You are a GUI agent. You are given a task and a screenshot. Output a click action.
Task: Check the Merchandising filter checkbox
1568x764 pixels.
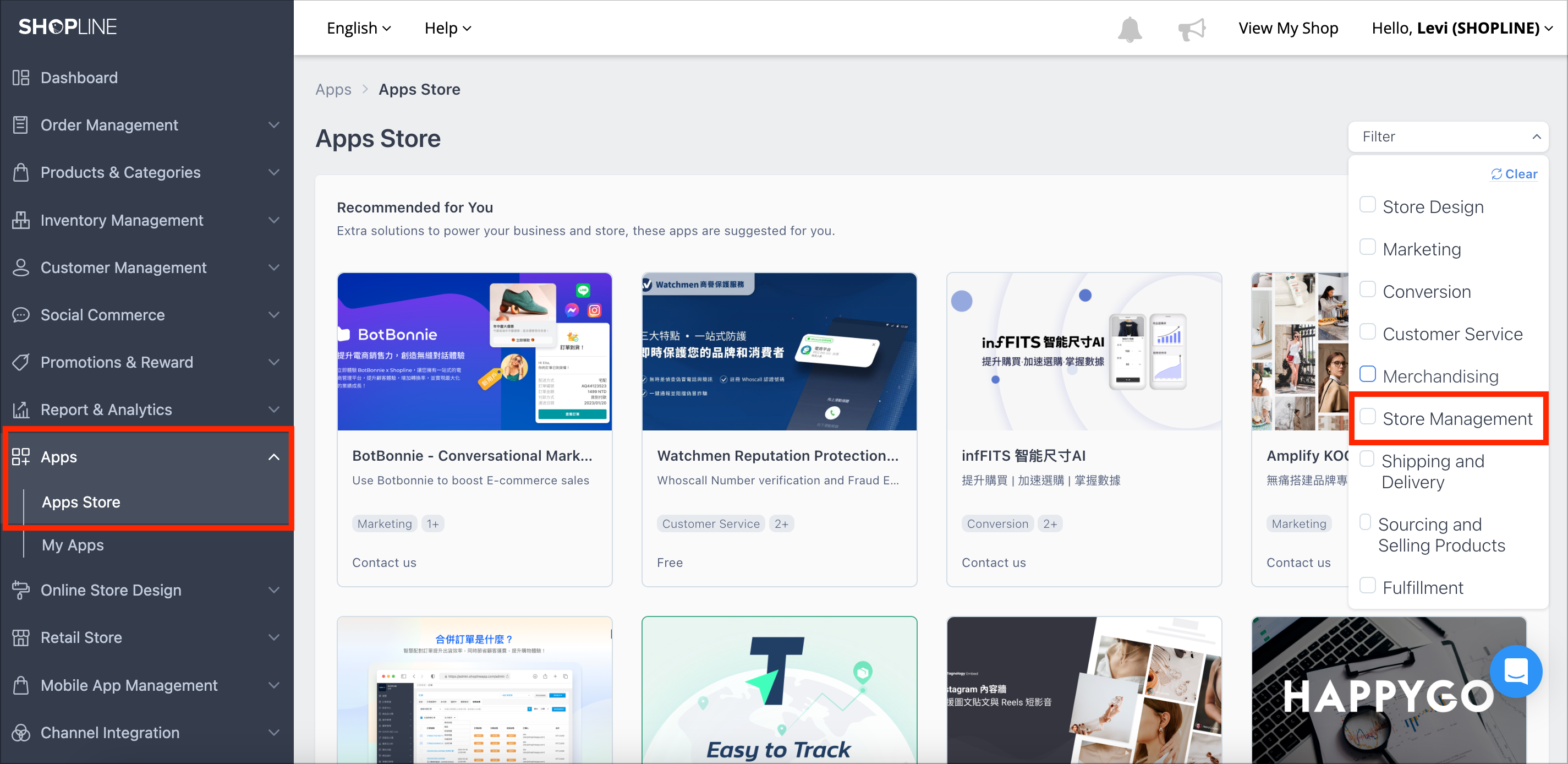coord(1367,374)
